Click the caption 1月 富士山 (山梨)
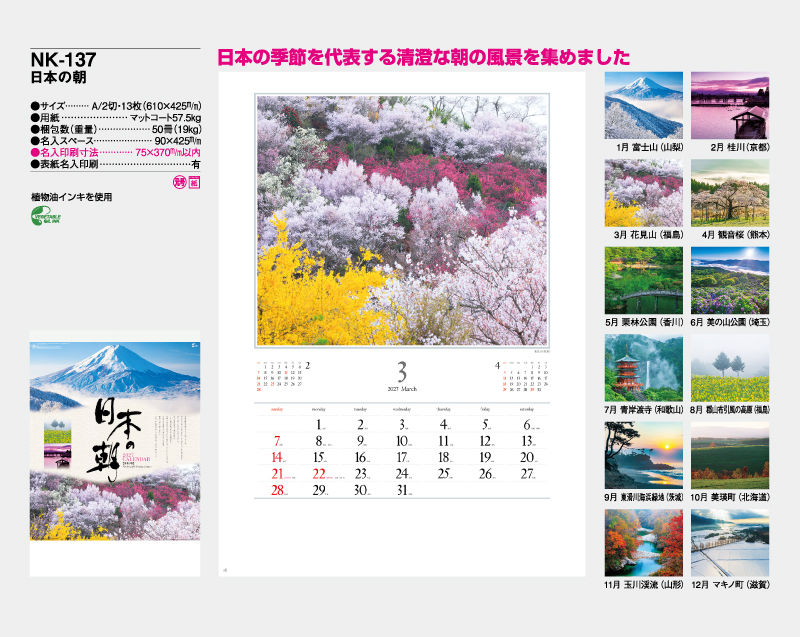Screen dimensions: 800x637 point(649,147)
